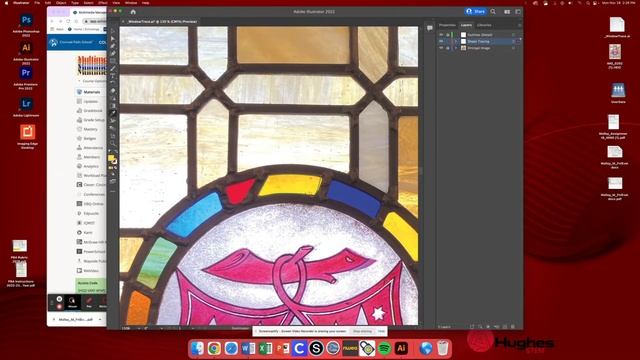Expand the Shape Tracing layer contents
The width and height of the screenshot is (640, 360).
(456, 42)
